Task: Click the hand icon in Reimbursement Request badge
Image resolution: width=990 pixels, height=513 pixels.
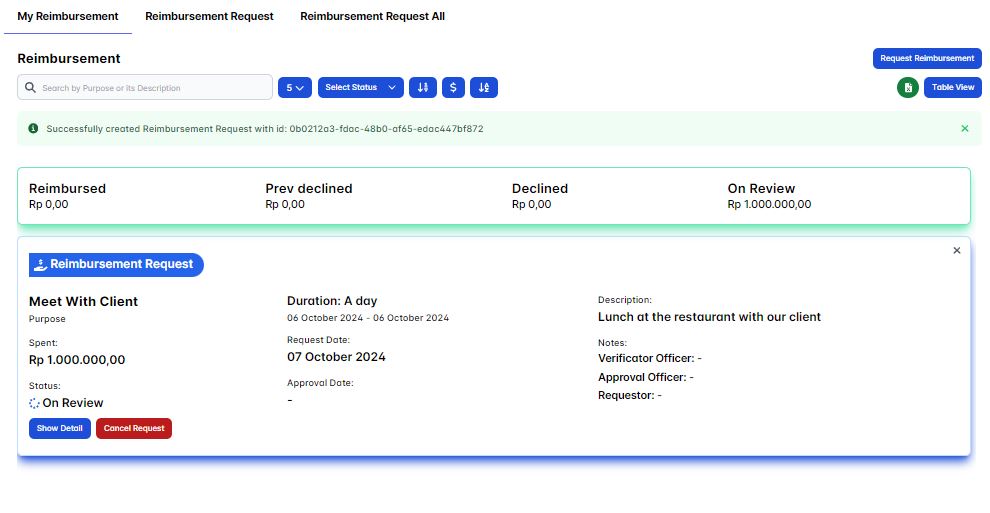Action: click(x=40, y=265)
